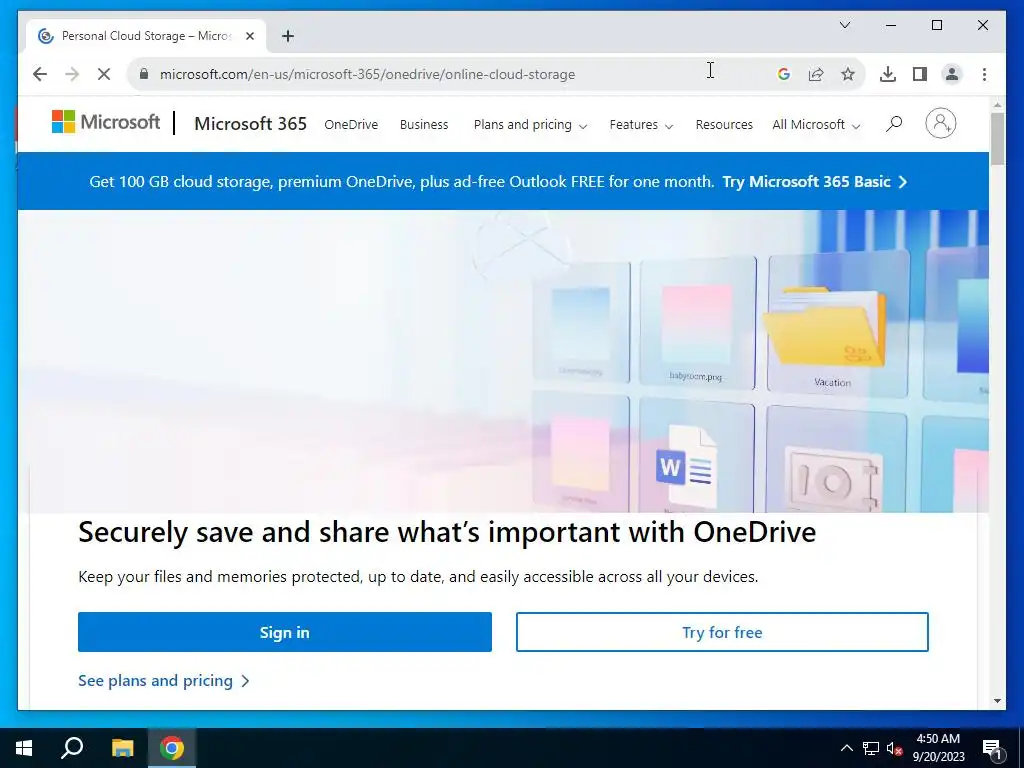The image size is (1024, 768).
Task: Expand Plans and pricing menu
Action: (530, 125)
